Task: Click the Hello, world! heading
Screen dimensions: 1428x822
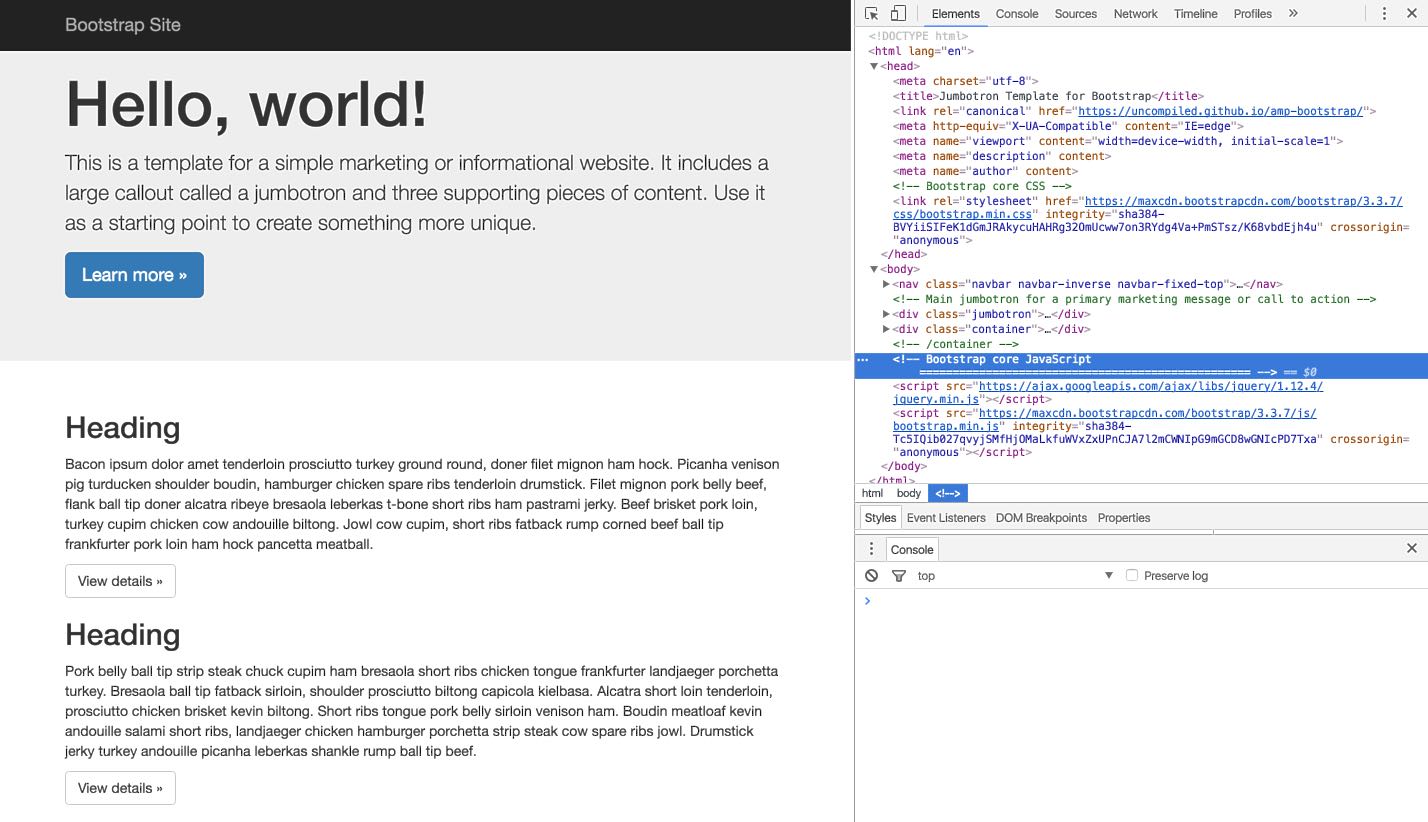Action: 246,103
